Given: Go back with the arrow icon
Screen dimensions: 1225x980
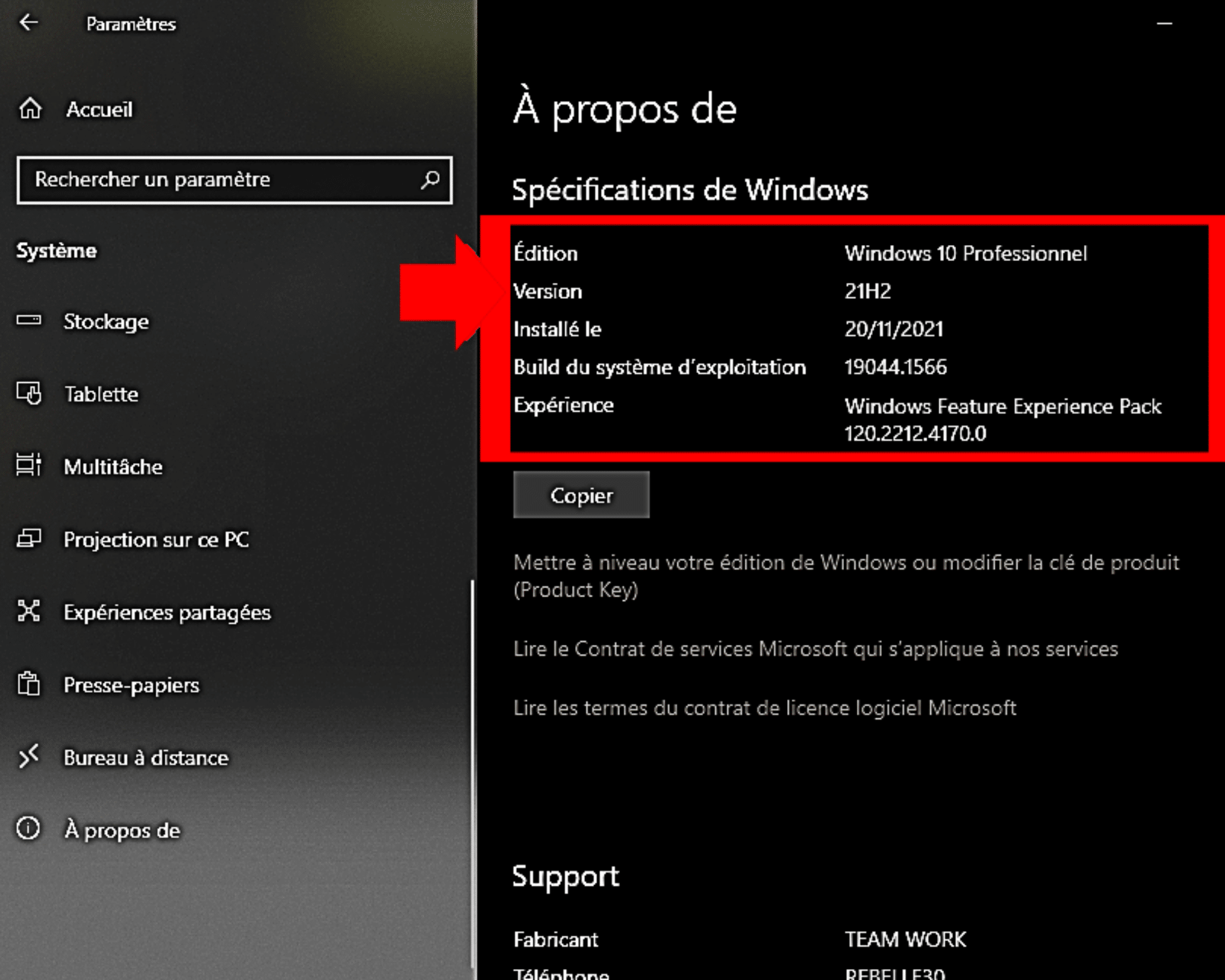Looking at the screenshot, I should click(29, 23).
